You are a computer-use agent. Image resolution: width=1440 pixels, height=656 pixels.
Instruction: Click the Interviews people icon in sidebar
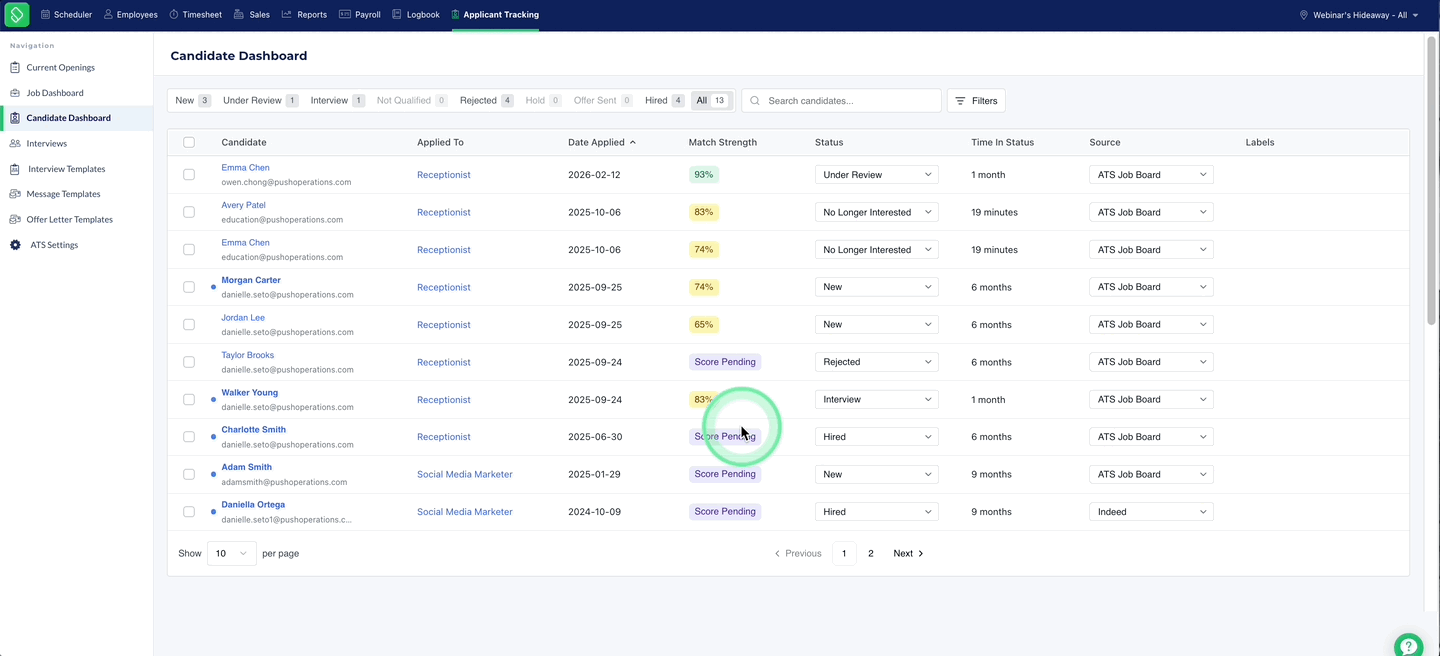pyautogui.click(x=15, y=143)
